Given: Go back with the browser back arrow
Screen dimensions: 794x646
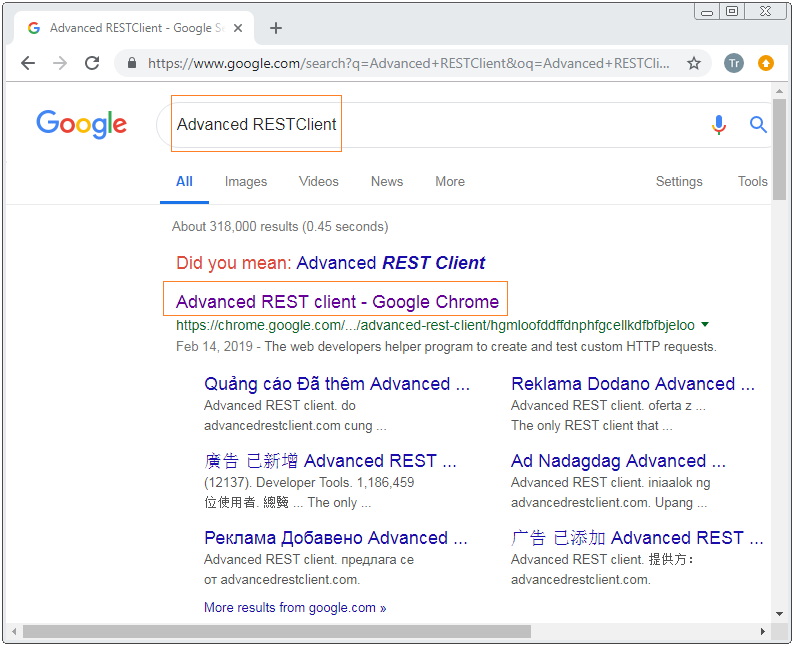Looking at the screenshot, I should (x=28, y=63).
